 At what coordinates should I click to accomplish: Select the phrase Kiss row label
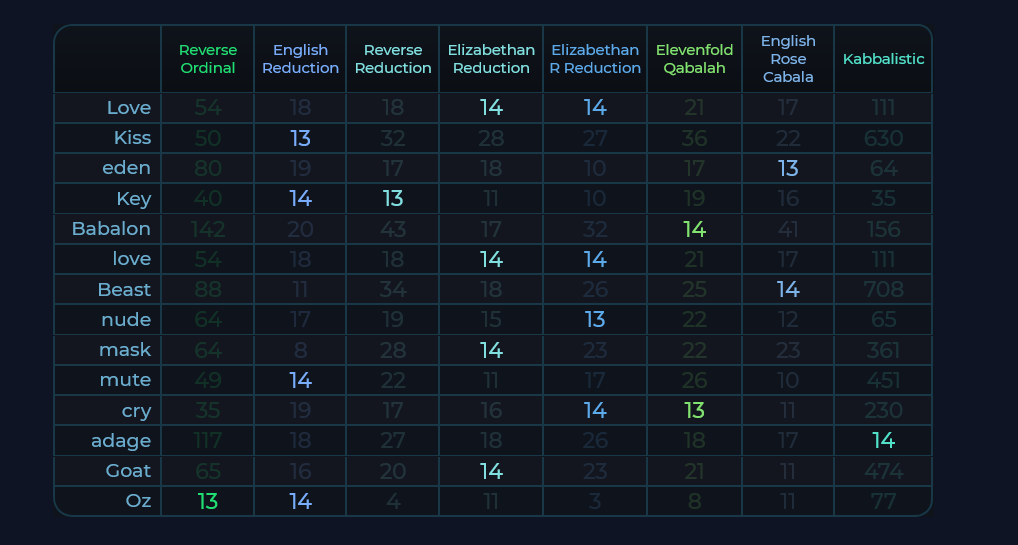pyautogui.click(x=132, y=138)
